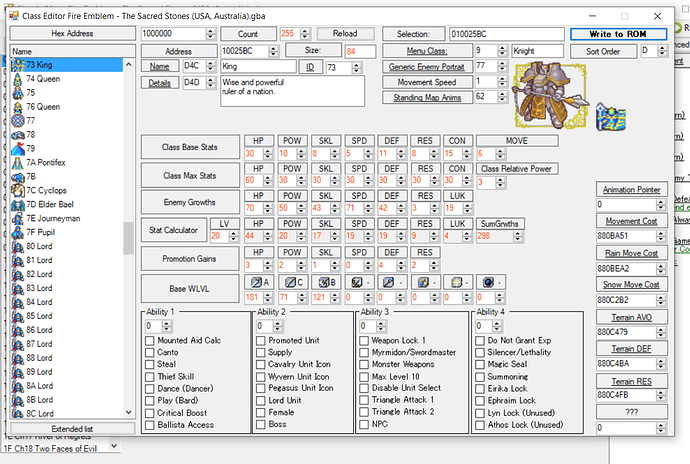Adjust the Sort Order D spinner
Image resolution: width=690 pixels, height=464 pixels.
tap(662, 51)
